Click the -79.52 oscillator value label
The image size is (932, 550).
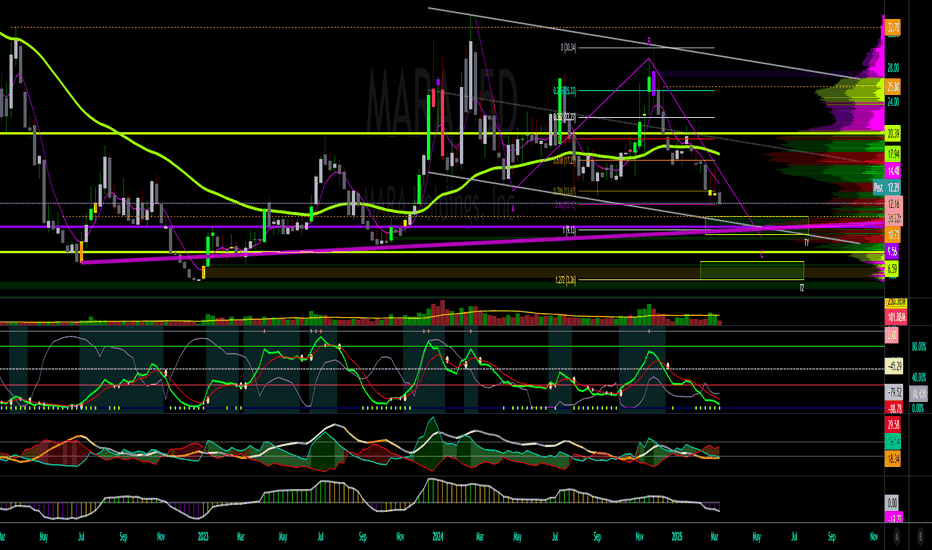894,392
